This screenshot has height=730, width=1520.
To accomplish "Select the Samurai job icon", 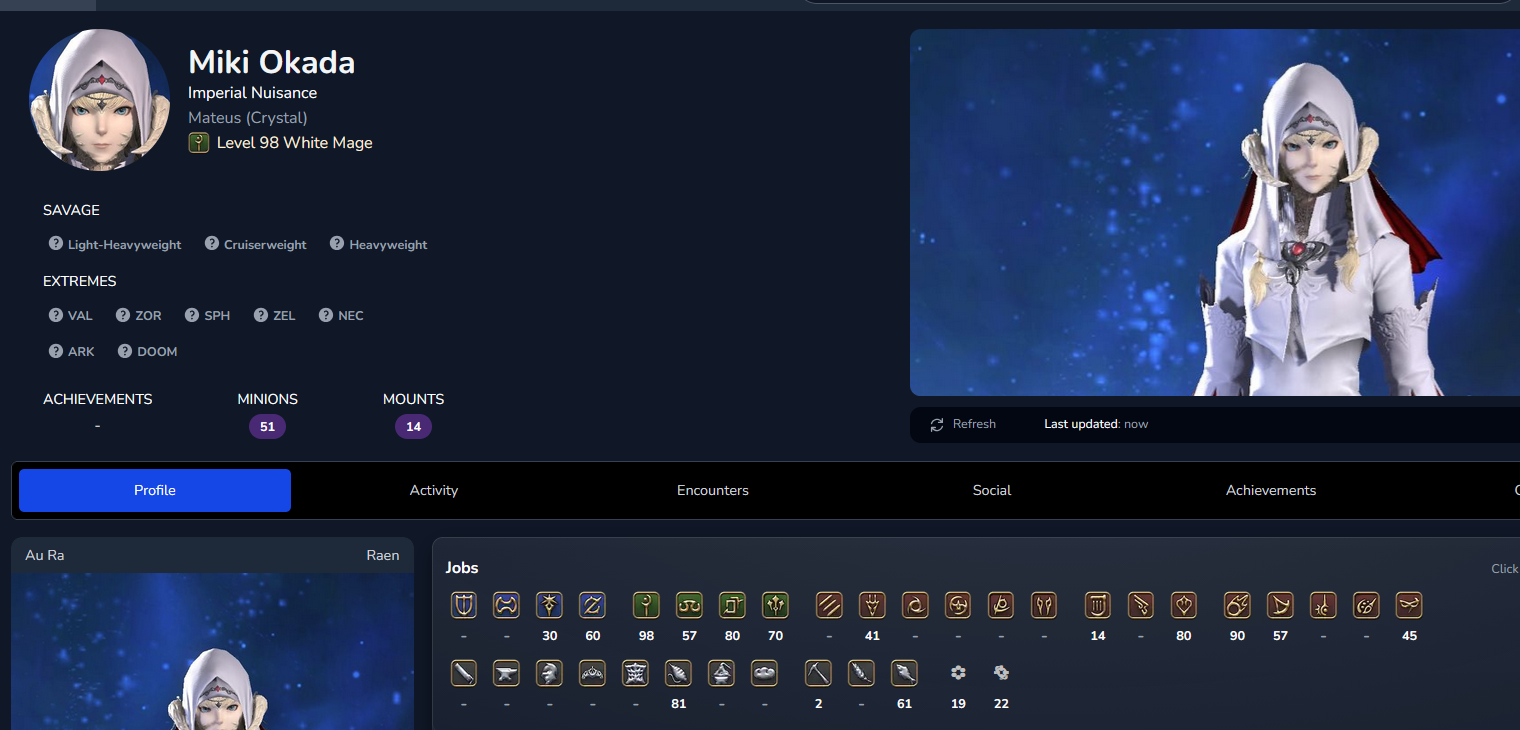I will 958,605.
